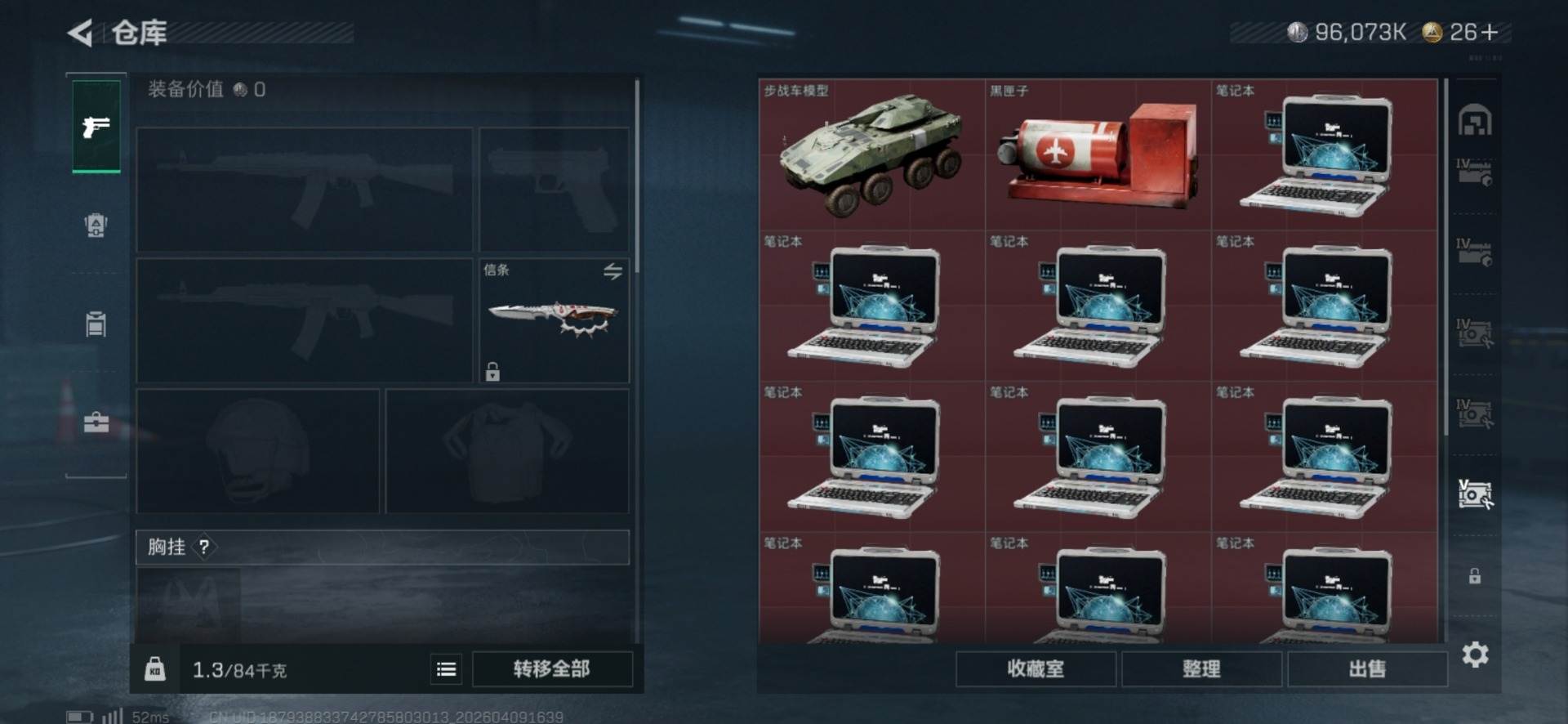
Task: Click the swap arrows on 信条 knife slot
Action: 612,271
